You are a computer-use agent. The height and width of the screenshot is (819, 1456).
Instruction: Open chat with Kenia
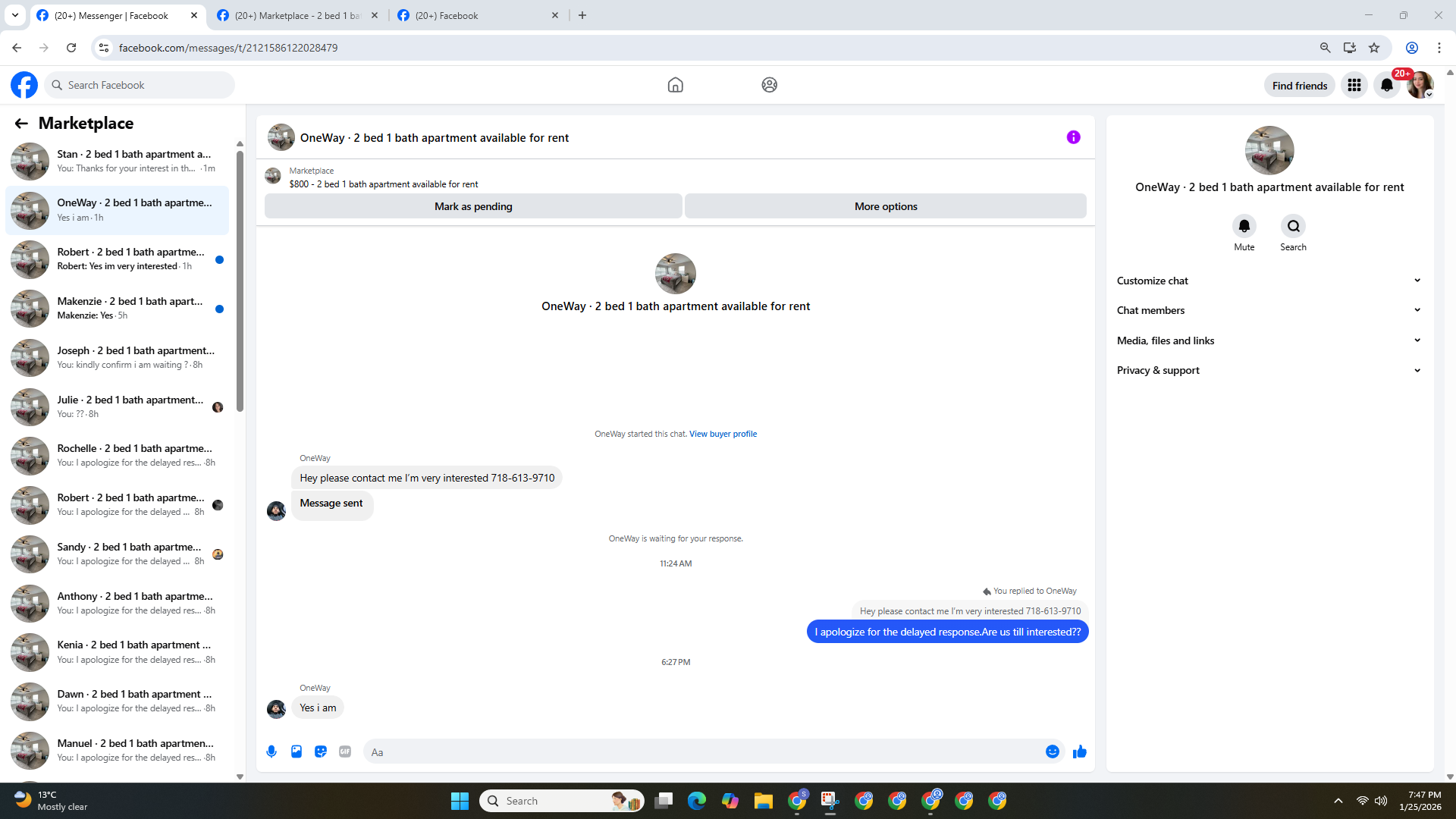click(x=118, y=651)
